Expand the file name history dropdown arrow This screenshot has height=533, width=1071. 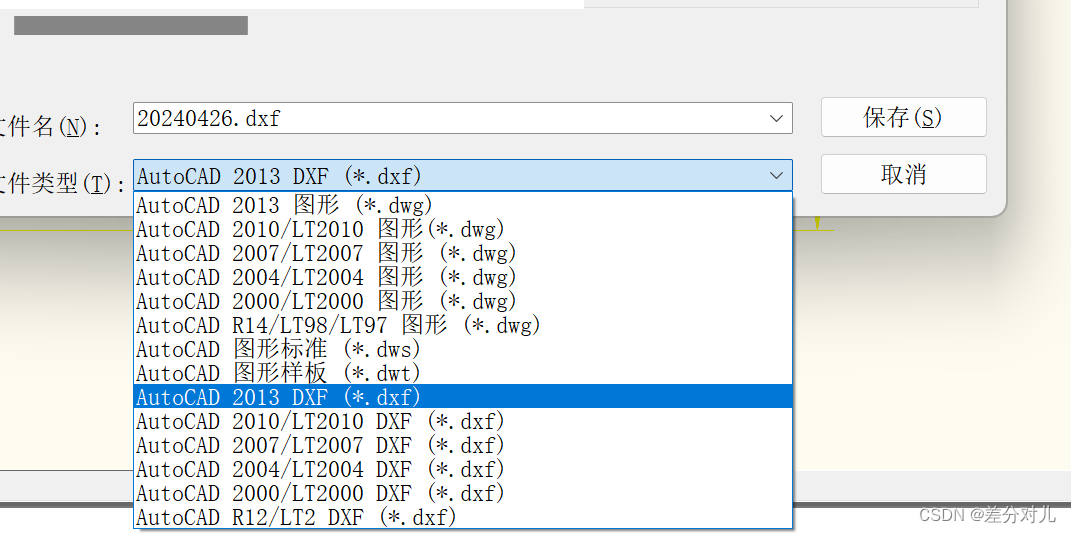[776, 118]
